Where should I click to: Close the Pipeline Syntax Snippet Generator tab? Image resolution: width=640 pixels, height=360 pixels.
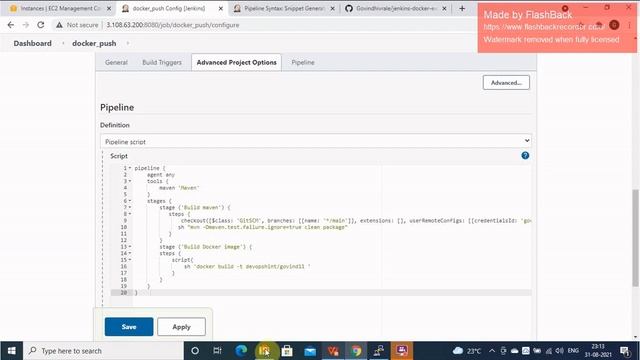click(332, 8)
